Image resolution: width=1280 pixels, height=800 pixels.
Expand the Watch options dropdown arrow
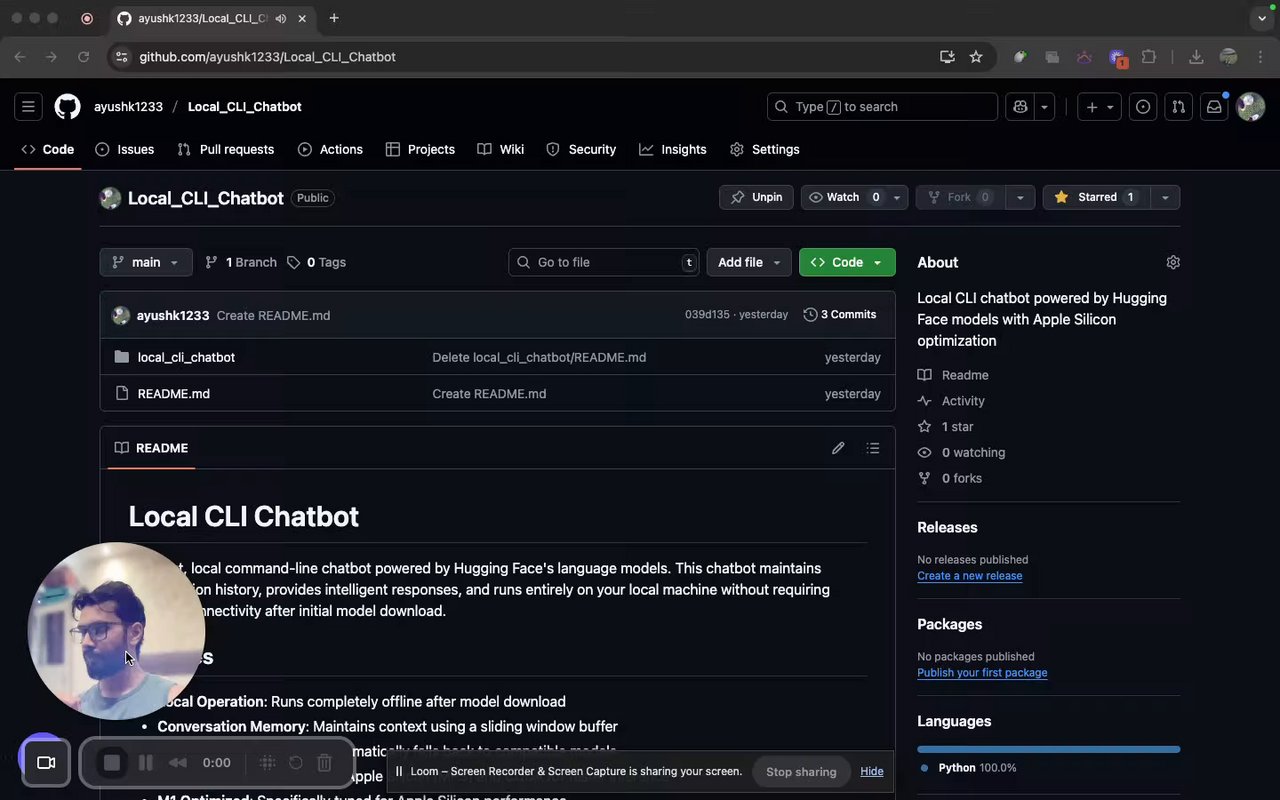(x=897, y=197)
